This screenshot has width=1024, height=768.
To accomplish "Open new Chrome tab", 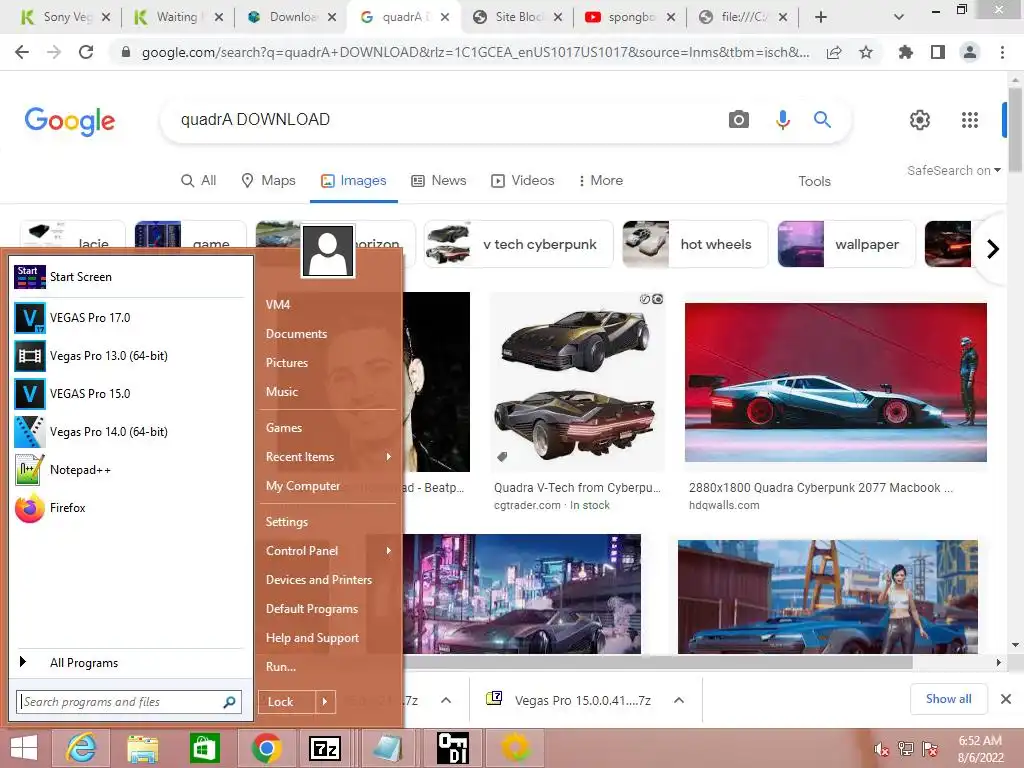I will click(821, 17).
